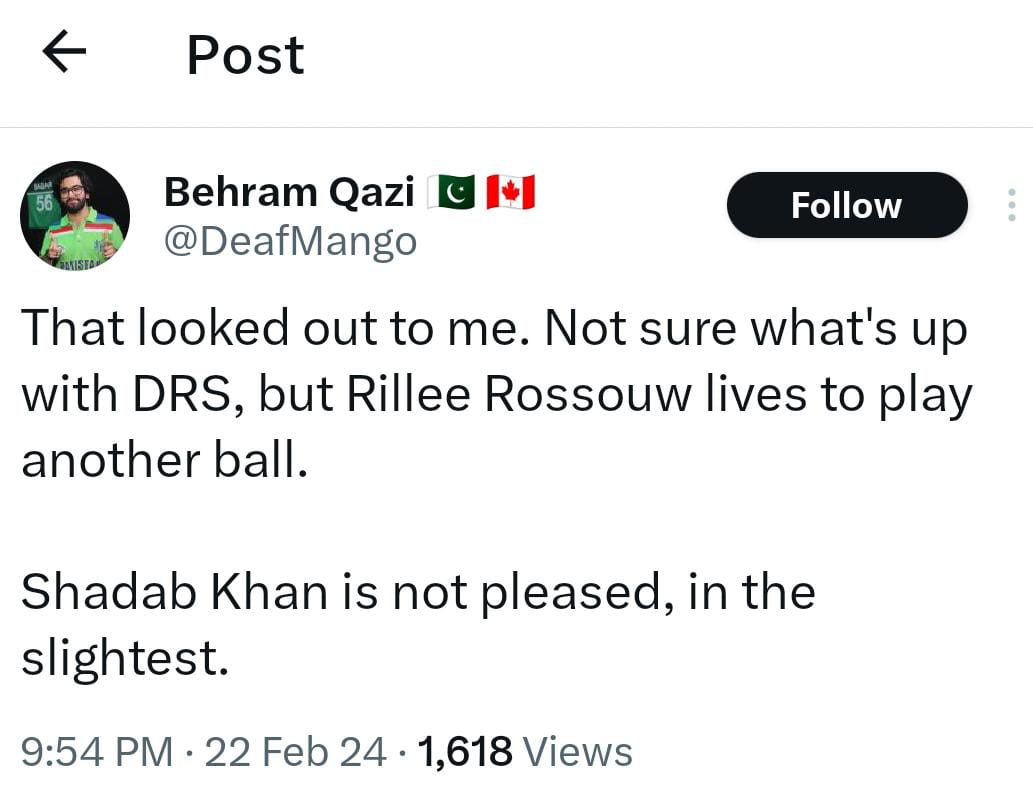Image resolution: width=1033 pixels, height=803 pixels.
Task: Click the words "another ball."
Action: 160,460
